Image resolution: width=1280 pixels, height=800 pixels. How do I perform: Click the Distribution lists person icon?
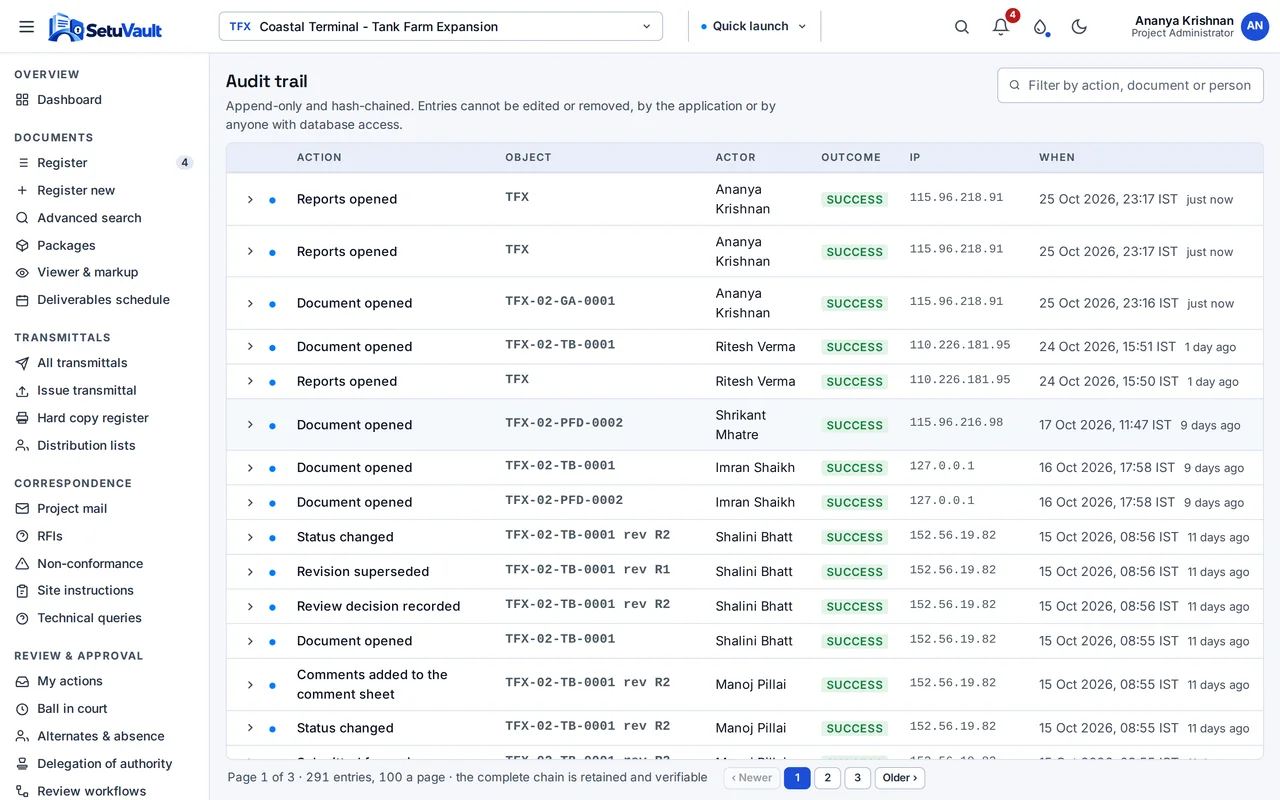coord(22,446)
